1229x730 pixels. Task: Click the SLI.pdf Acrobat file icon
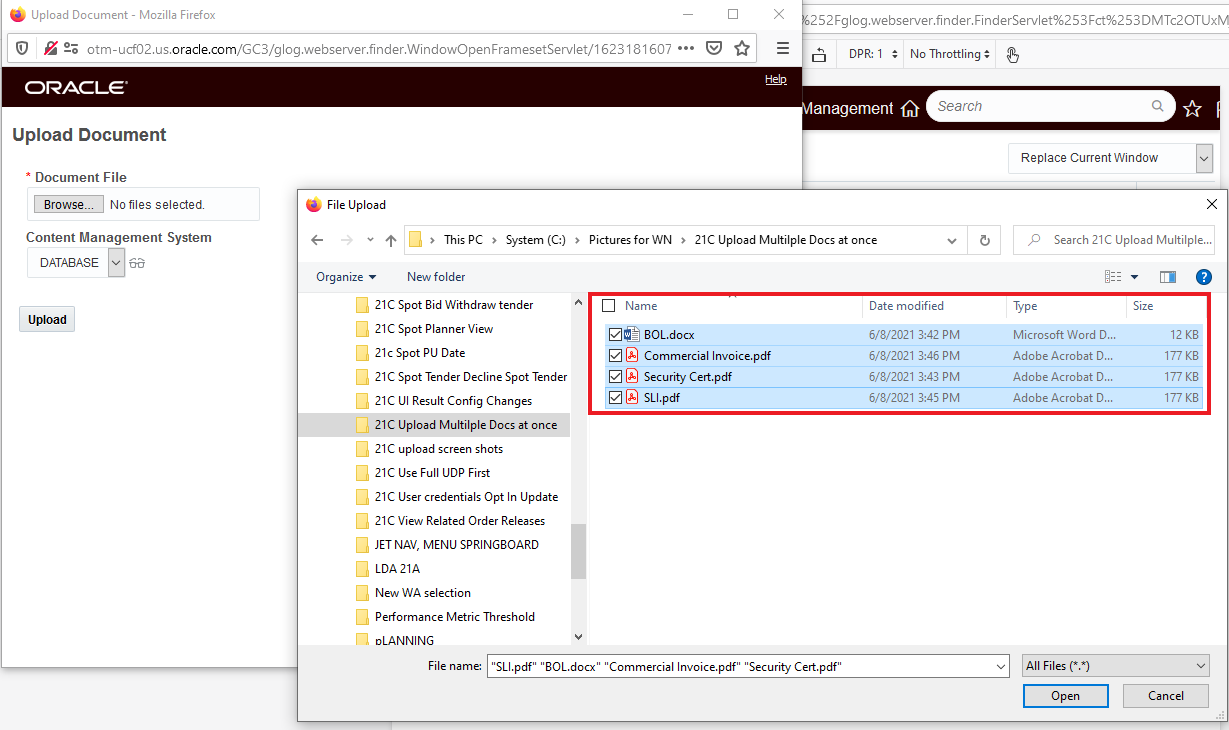click(632, 397)
